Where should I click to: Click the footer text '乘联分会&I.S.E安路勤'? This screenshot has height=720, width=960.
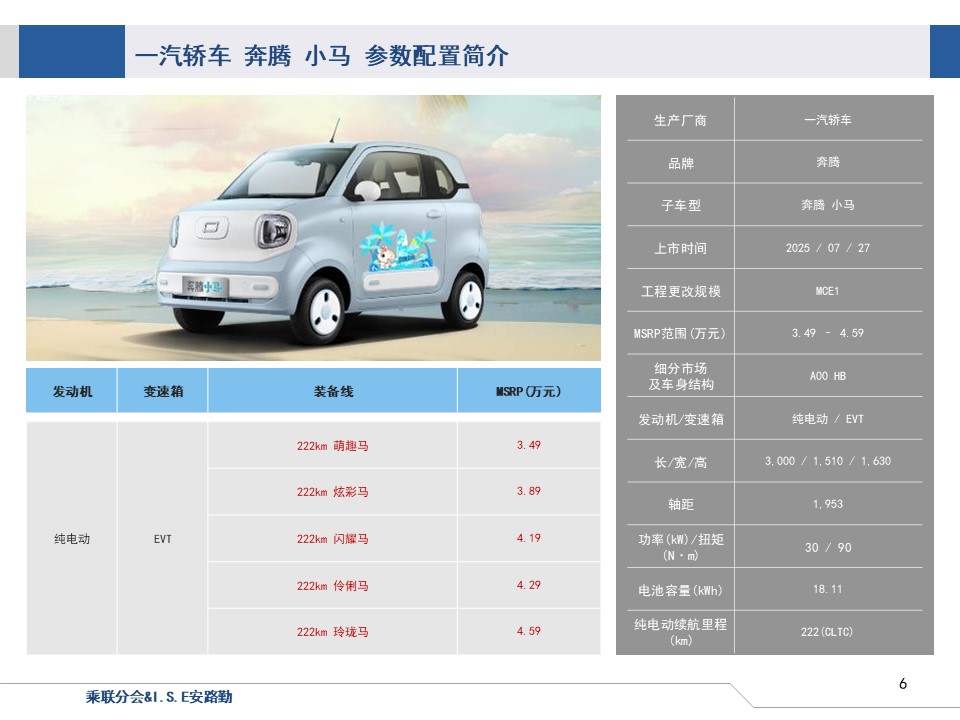pos(159,697)
